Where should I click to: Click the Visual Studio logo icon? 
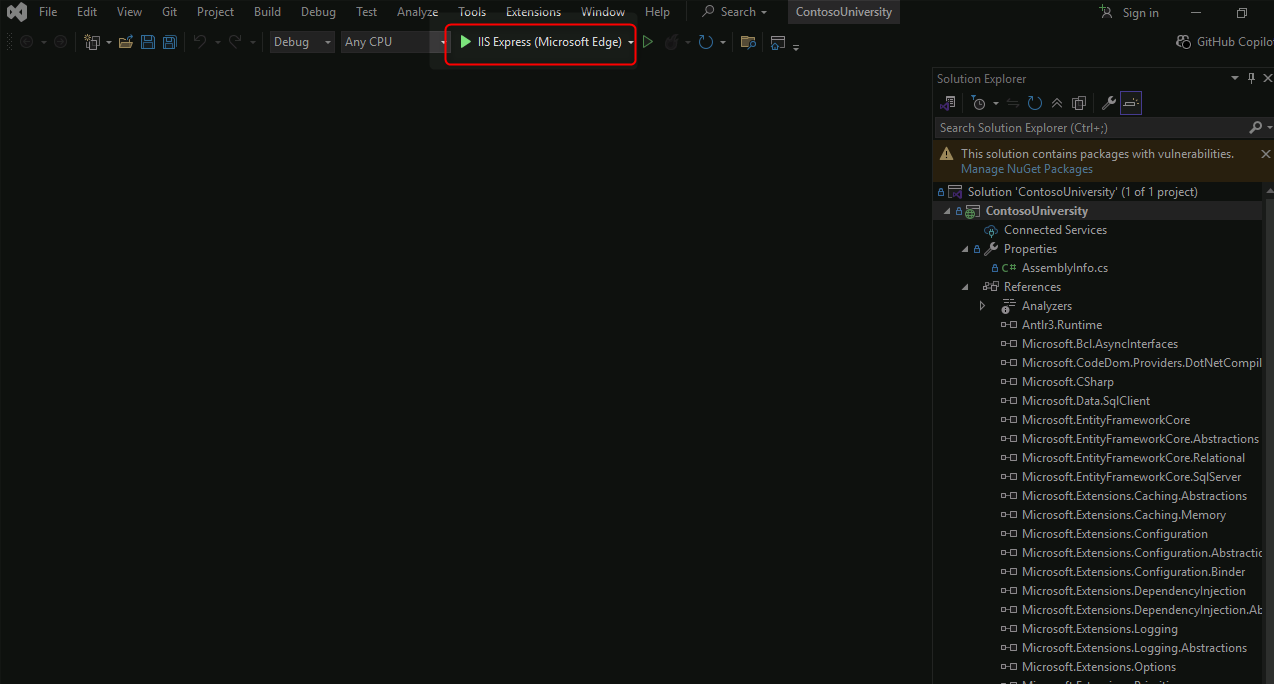tap(17, 12)
